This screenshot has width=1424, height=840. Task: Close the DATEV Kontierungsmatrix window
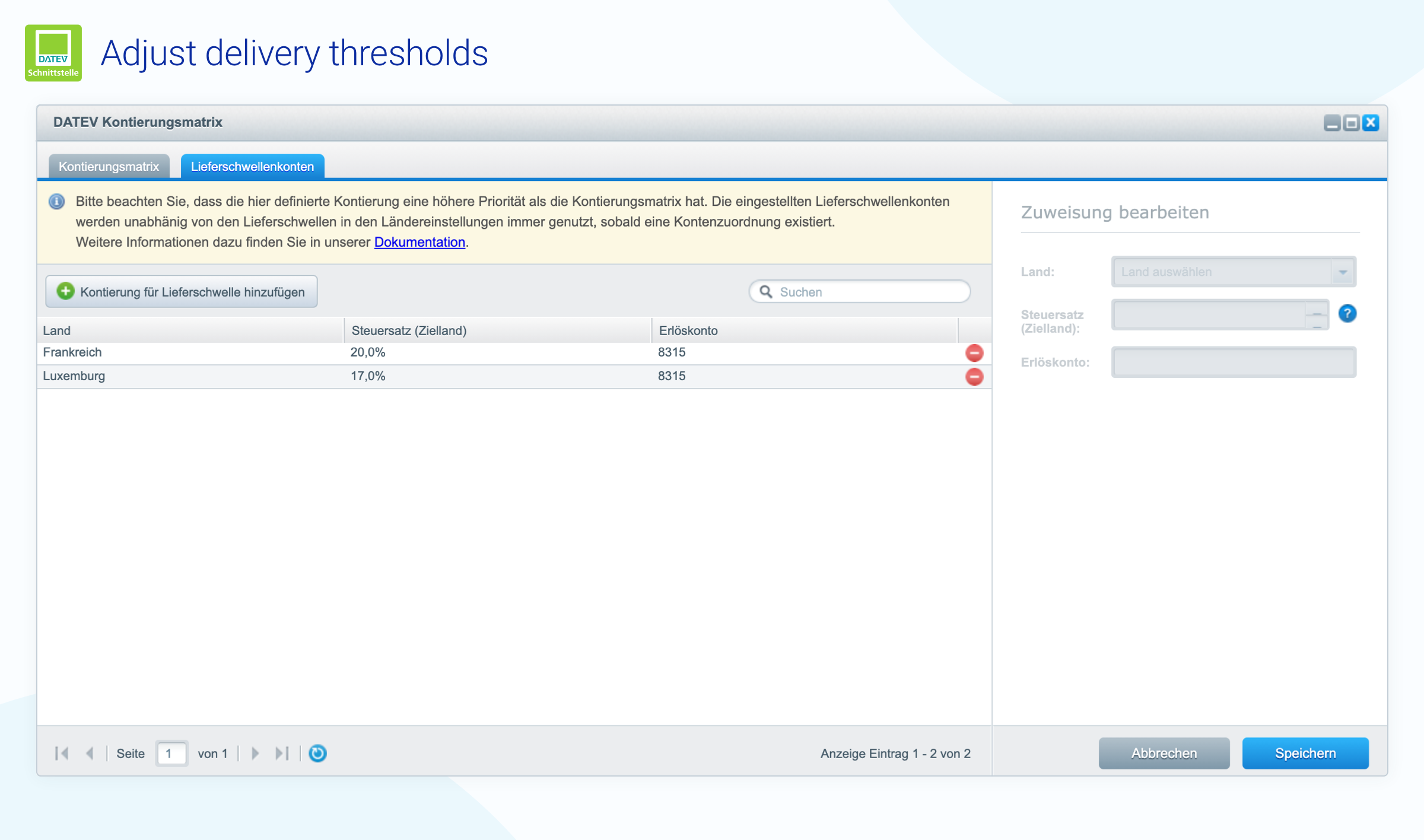click(1371, 123)
